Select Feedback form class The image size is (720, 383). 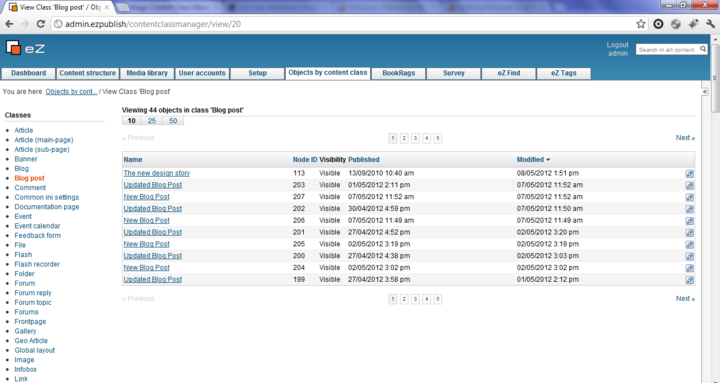click(x=38, y=235)
